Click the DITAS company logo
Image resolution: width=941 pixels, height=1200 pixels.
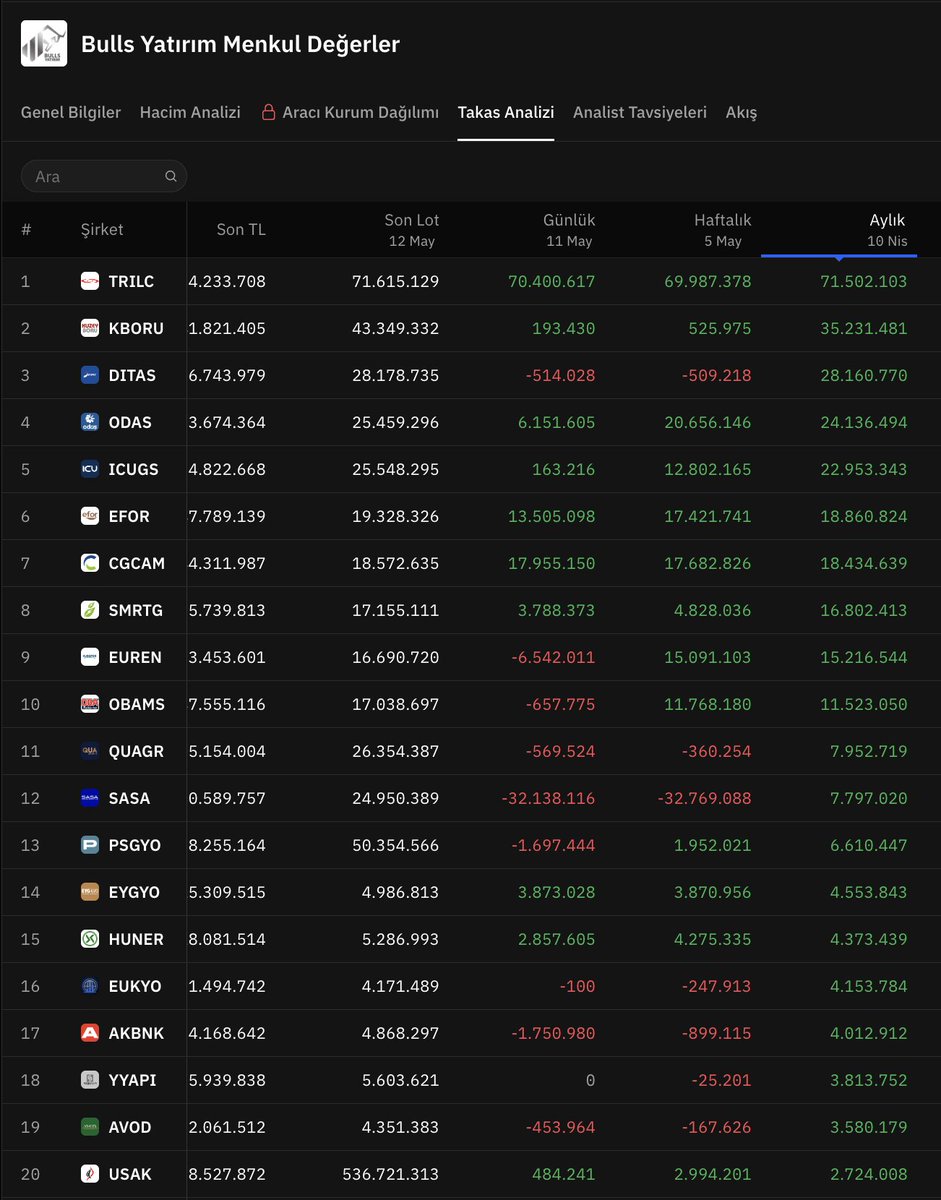90,375
